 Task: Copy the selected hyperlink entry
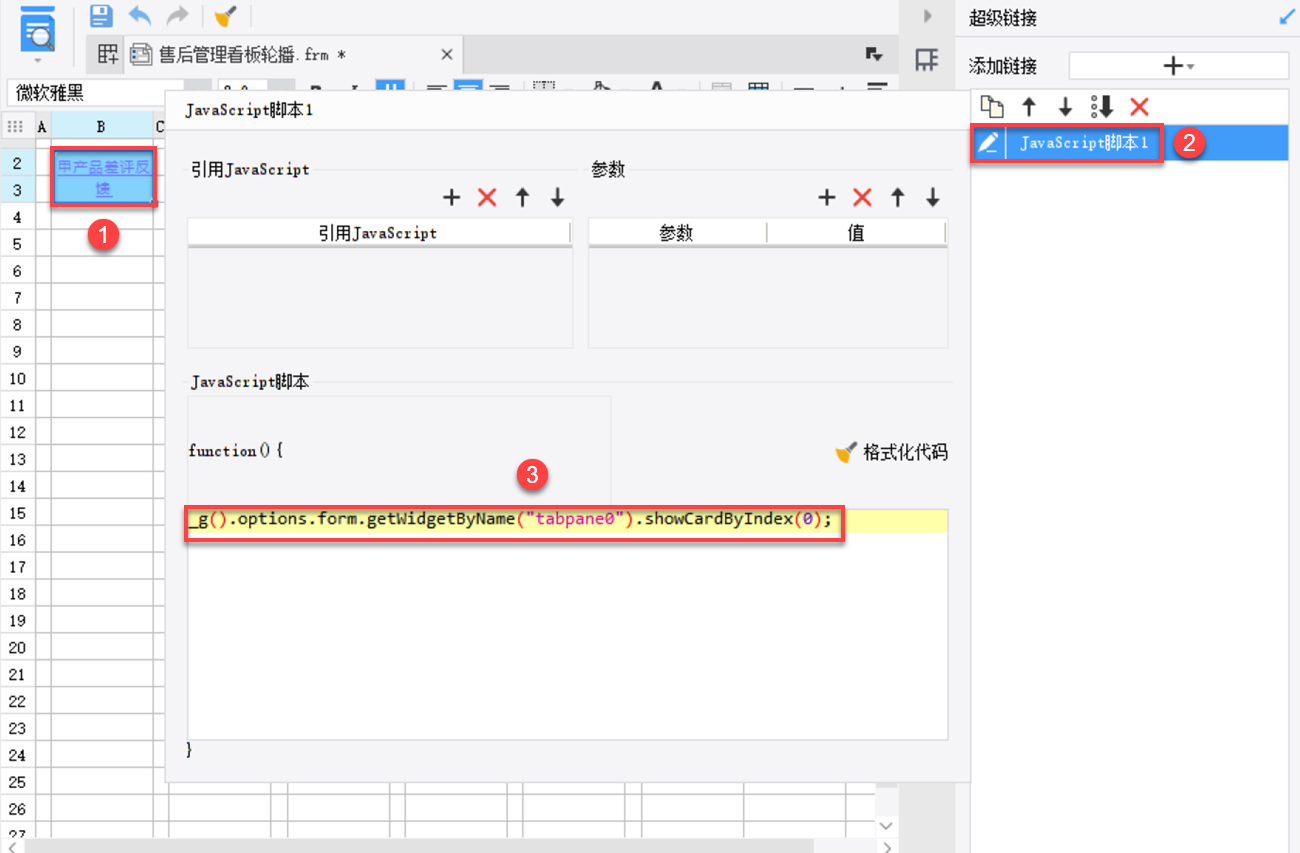991,107
